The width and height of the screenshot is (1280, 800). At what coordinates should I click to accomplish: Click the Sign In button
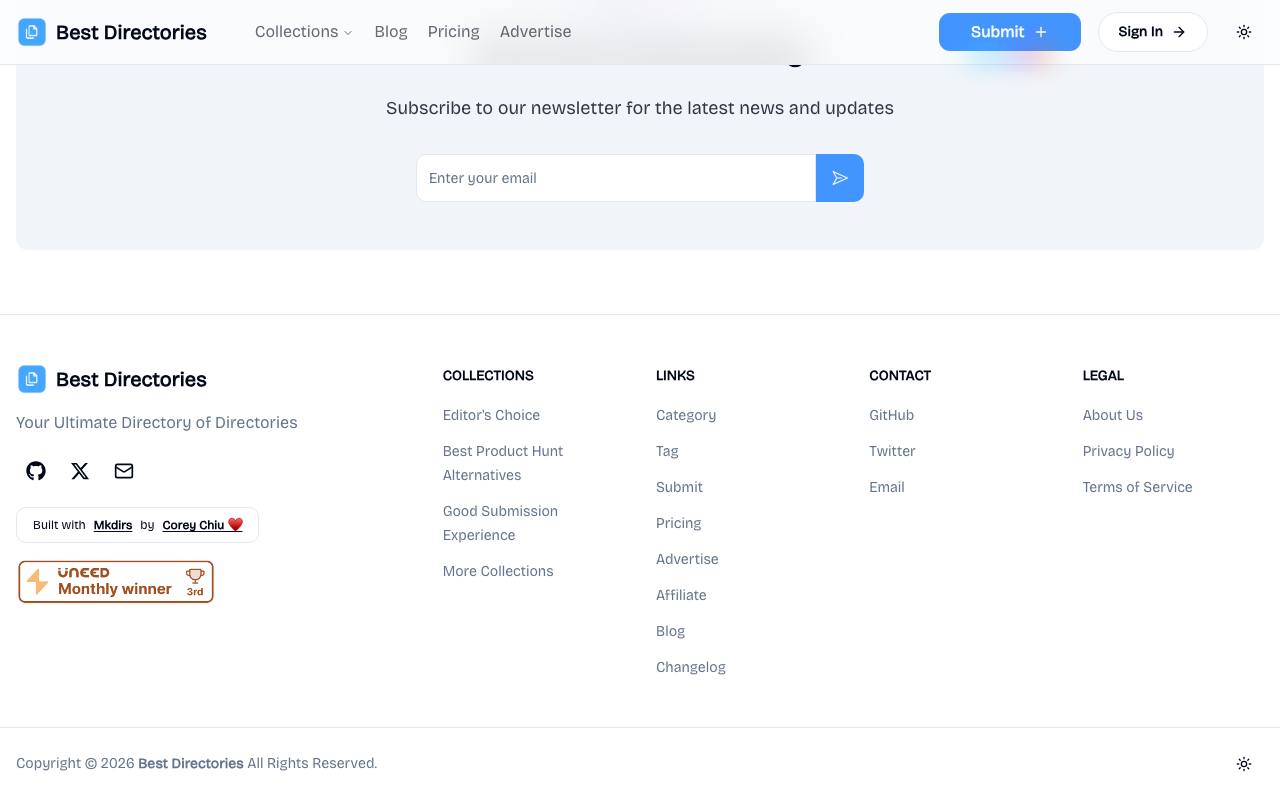point(1153,32)
